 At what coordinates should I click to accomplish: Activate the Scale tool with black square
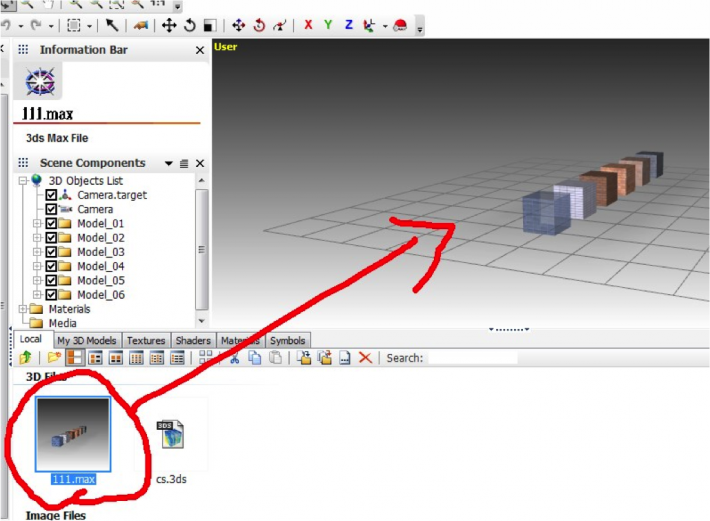pos(210,26)
